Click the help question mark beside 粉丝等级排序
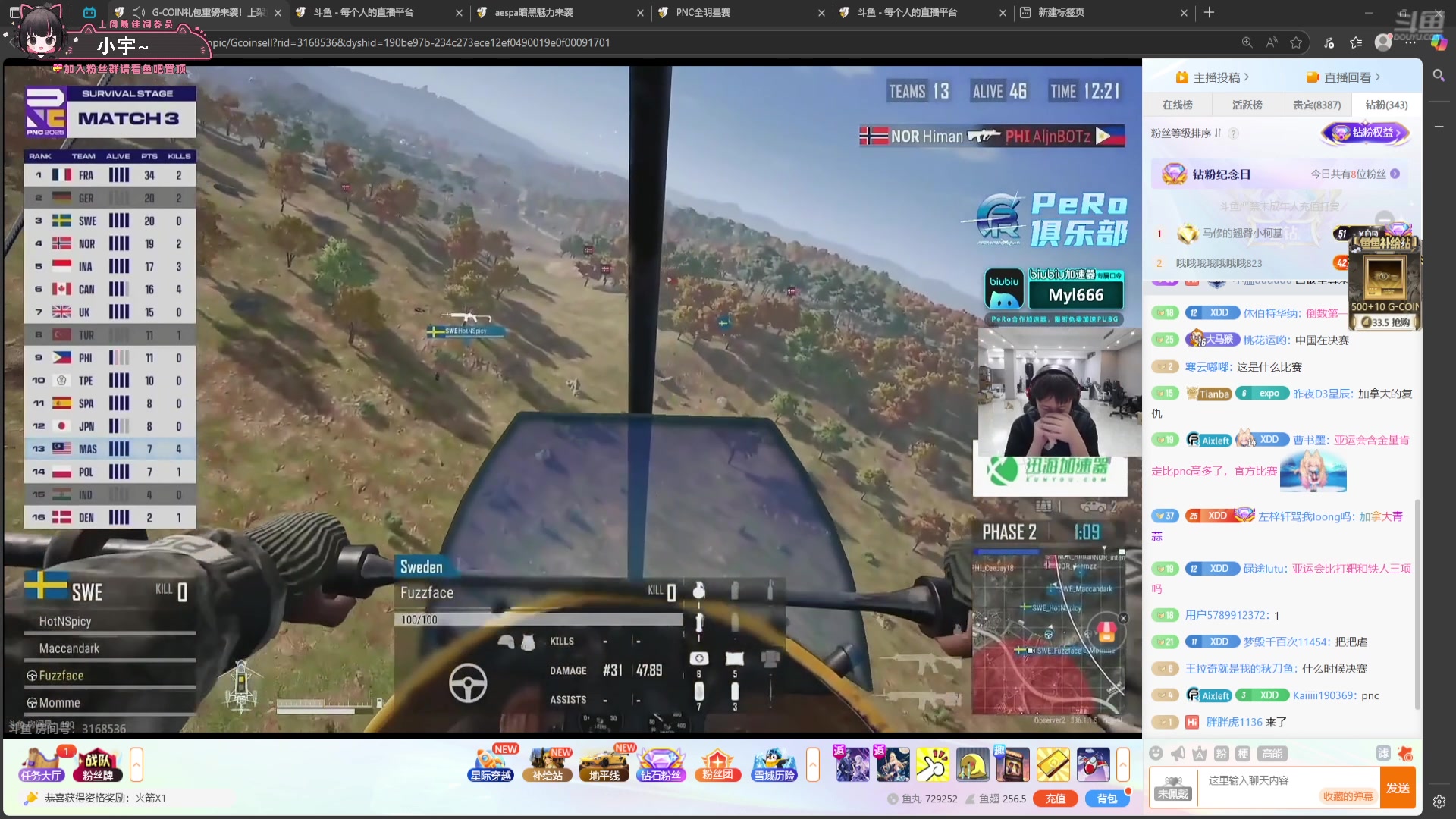 pyautogui.click(x=1234, y=133)
